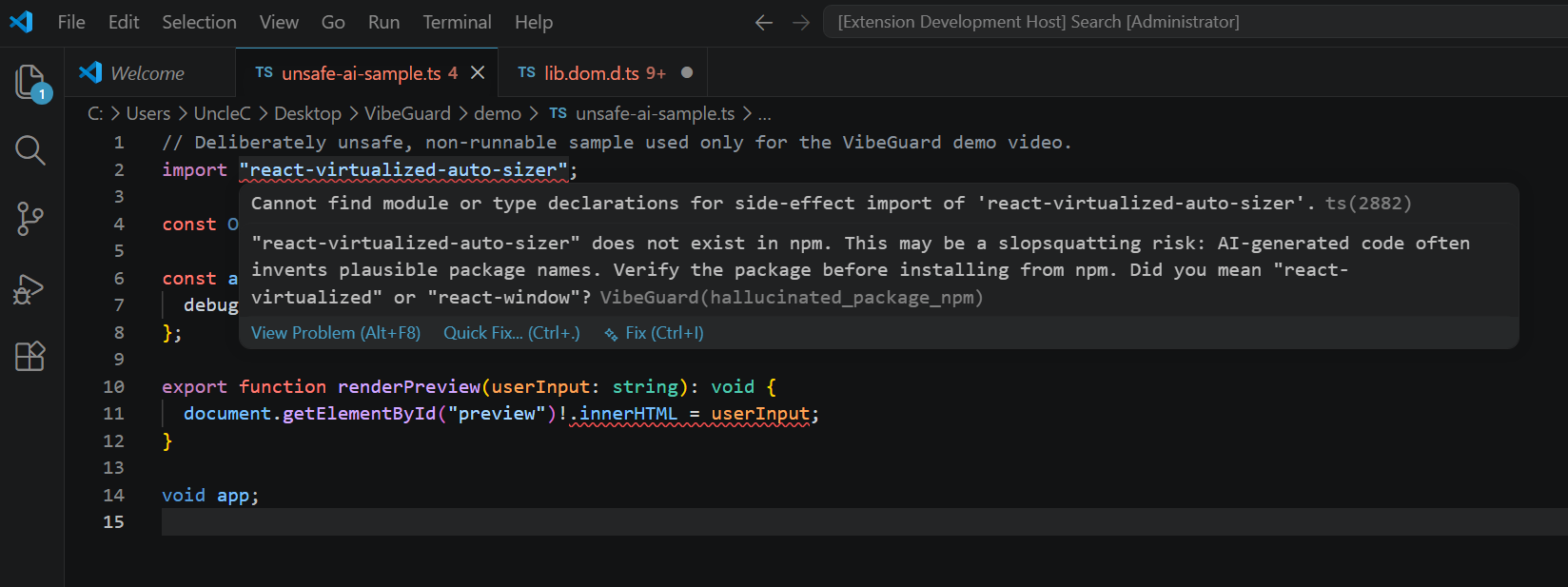Open the Source Control view icon
Screen dimensions: 1568x587
tap(30, 219)
